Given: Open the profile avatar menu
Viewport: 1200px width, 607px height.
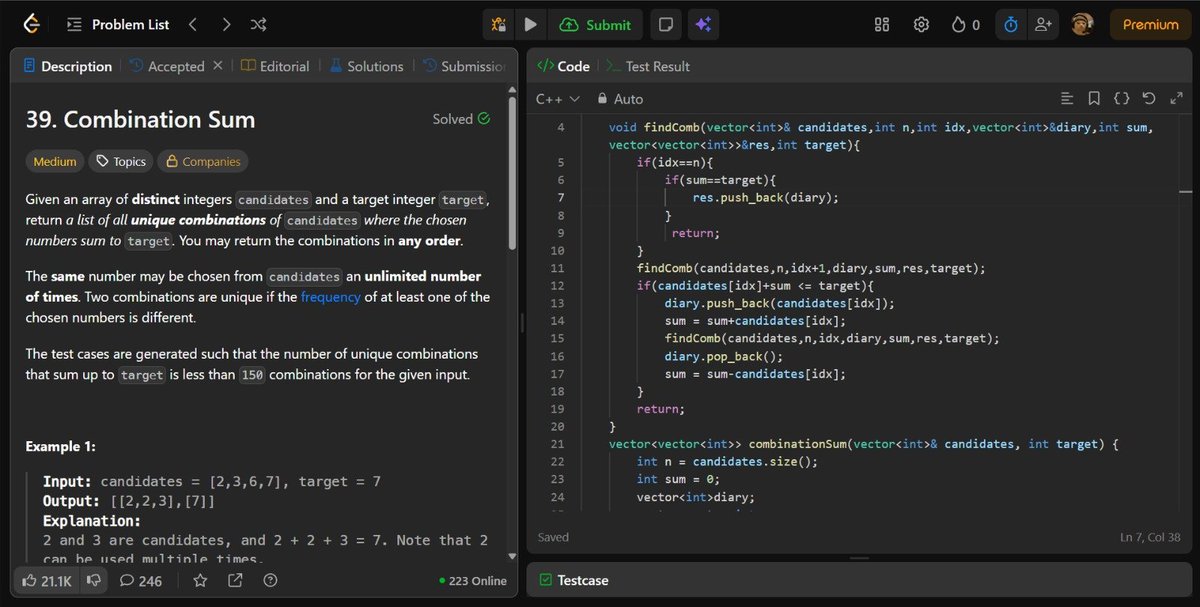Looking at the screenshot, I should (x=1081, y=24).
